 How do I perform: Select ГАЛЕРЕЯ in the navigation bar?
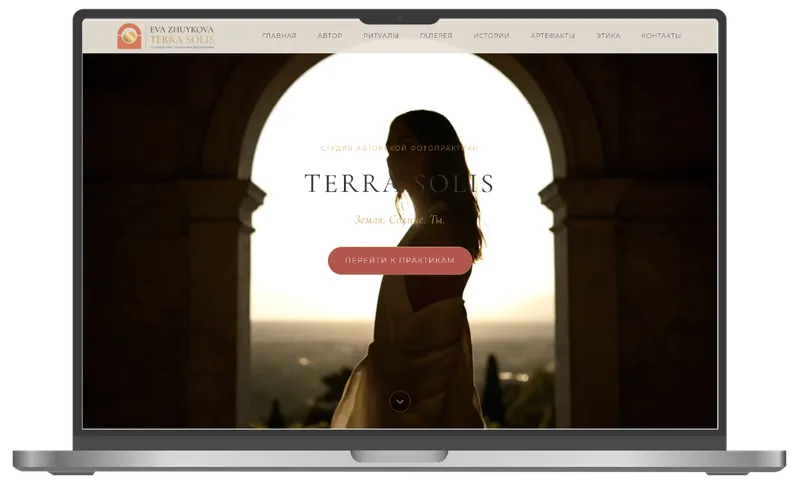pyautogui.click(x=436, y=36)
